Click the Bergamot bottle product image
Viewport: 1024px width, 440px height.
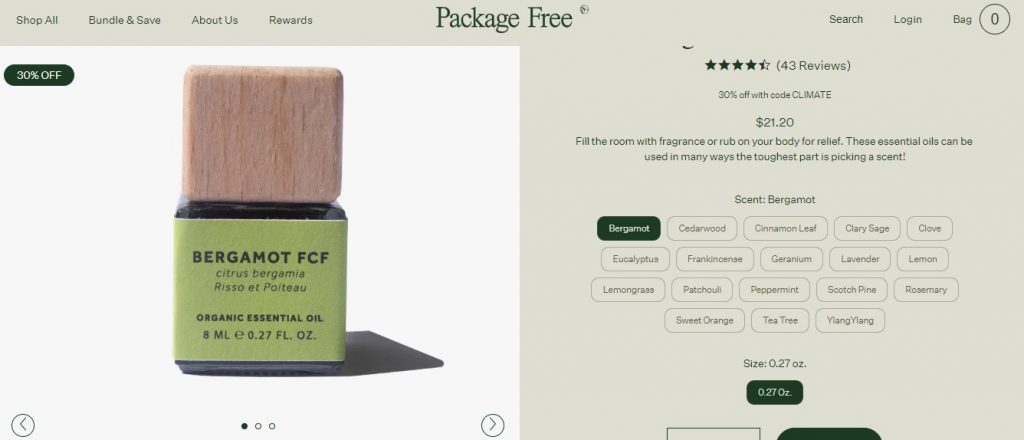tap(263, 221)
